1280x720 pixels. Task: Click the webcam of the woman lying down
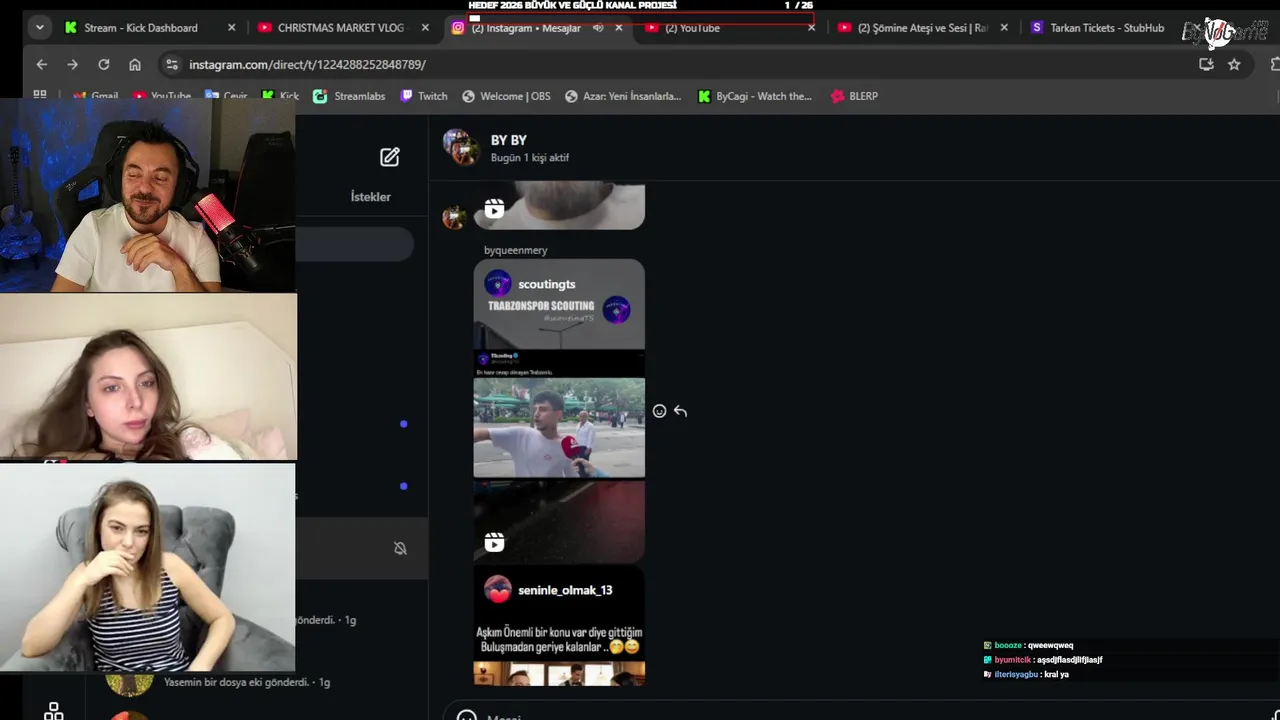148,376
